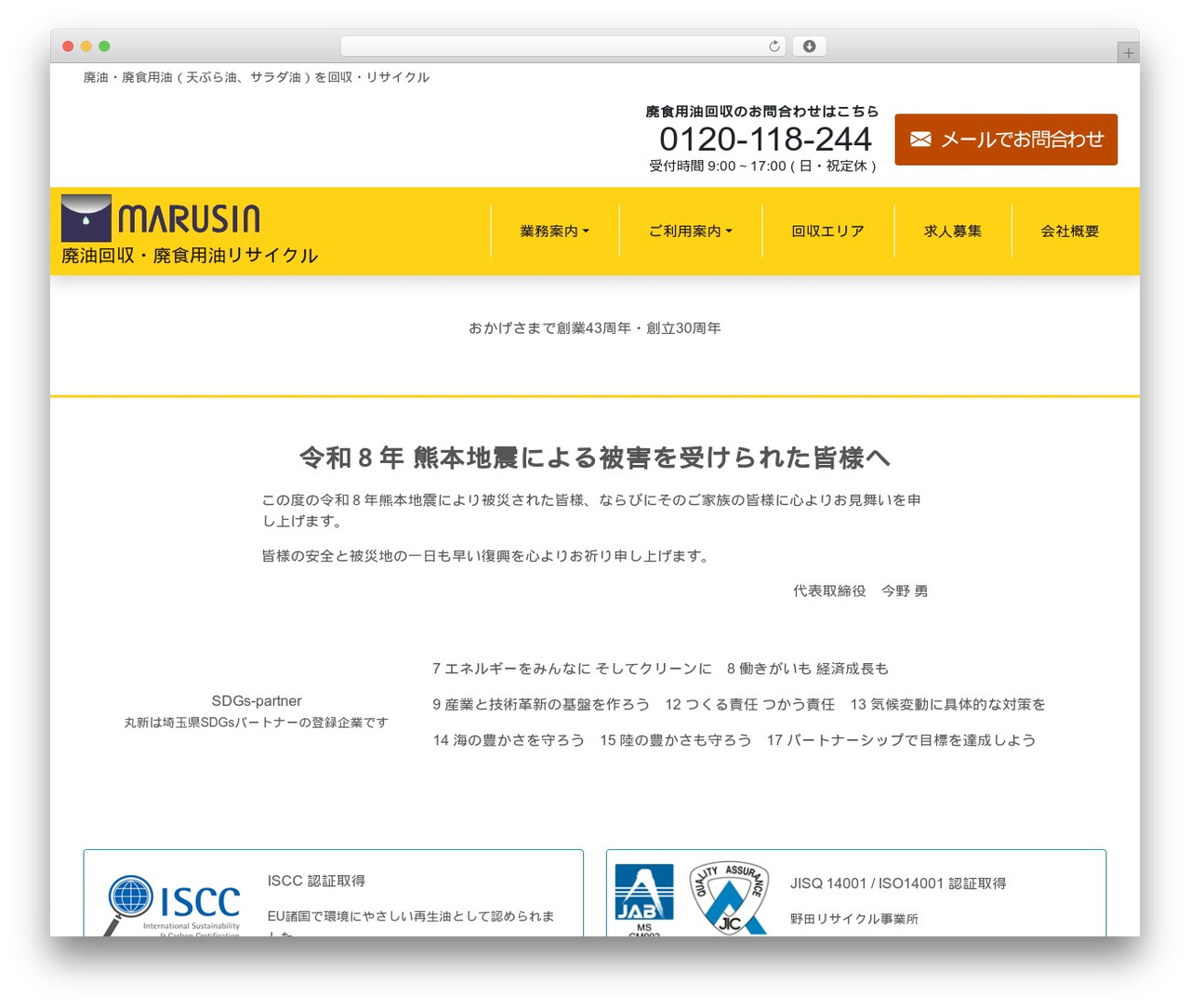Expand the ご利用案内 dropdown menu
Viewport: 1190px width, 1008px height.
coord(691,232)
